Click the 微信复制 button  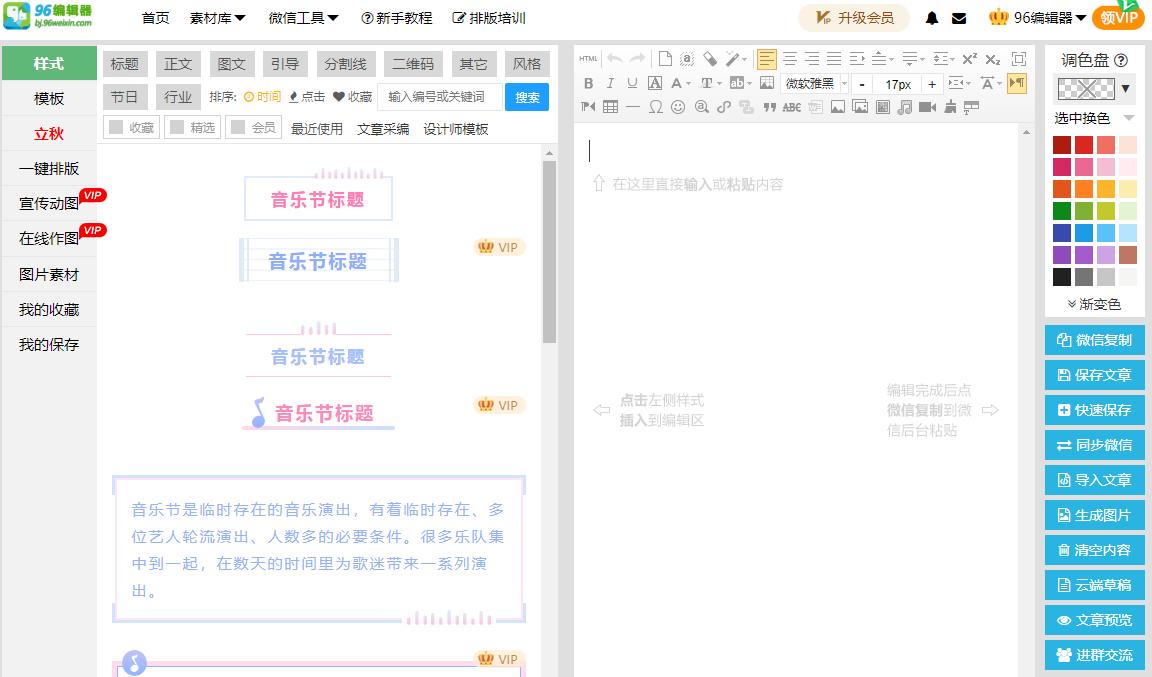pos(1094,340)
